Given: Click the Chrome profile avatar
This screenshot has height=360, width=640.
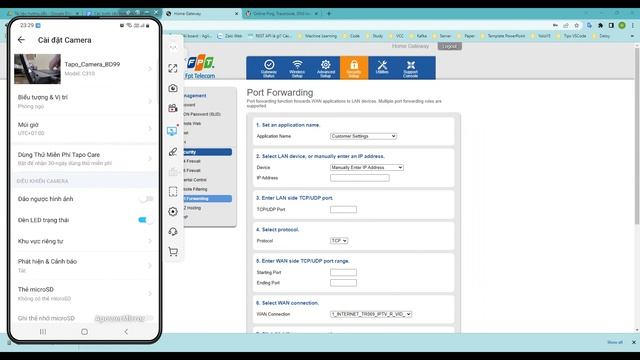Looking at the screenshot, I should click(622, 25).
